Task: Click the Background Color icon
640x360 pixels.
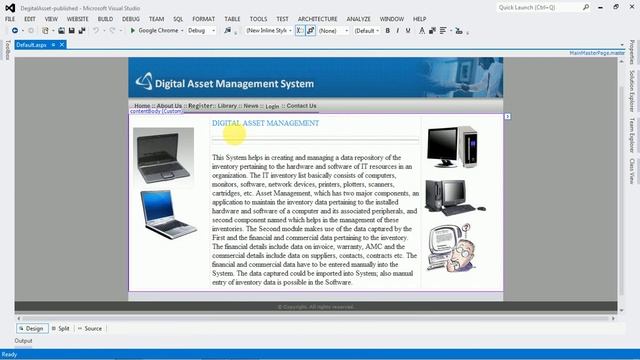Action: 432,31
